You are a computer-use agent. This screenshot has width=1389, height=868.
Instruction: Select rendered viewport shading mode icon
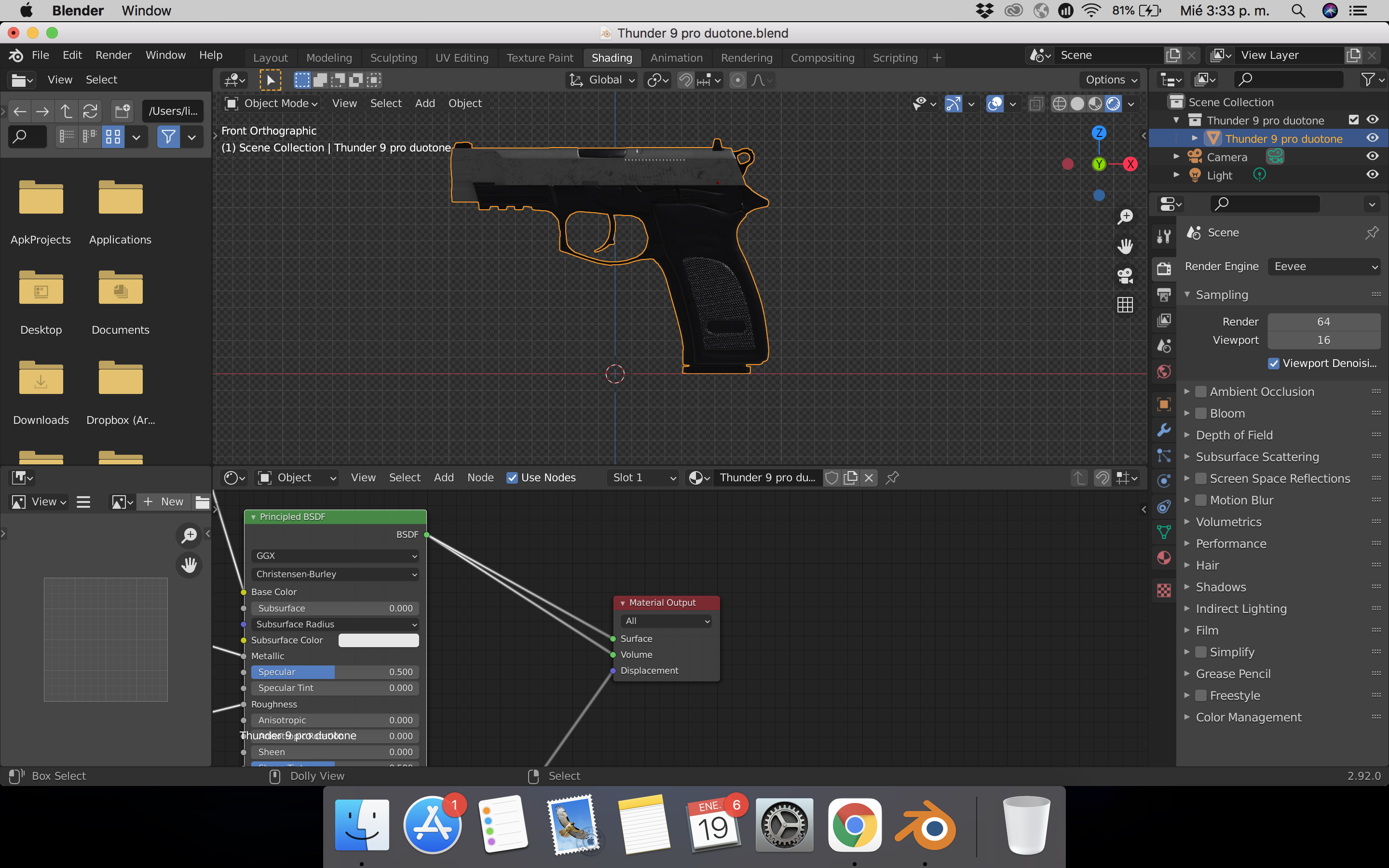coord(1114,104)
